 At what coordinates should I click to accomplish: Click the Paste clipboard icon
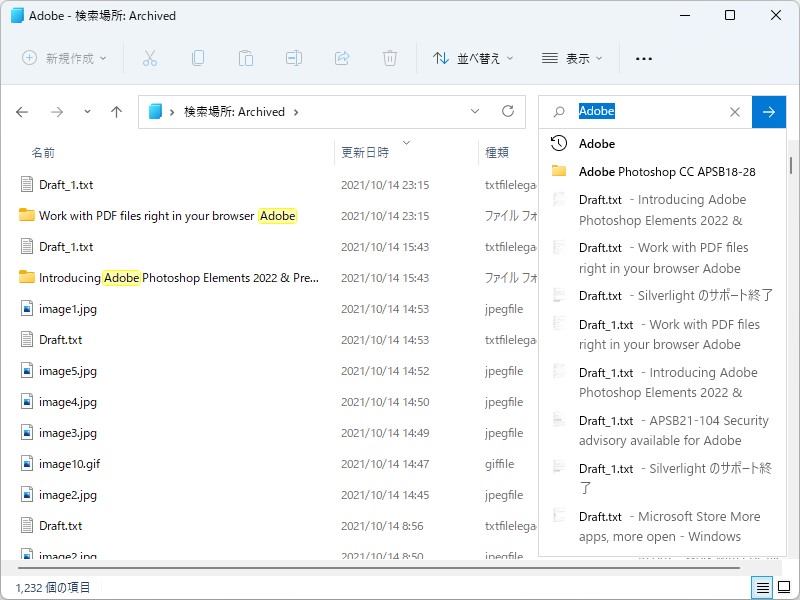[245, 58]
